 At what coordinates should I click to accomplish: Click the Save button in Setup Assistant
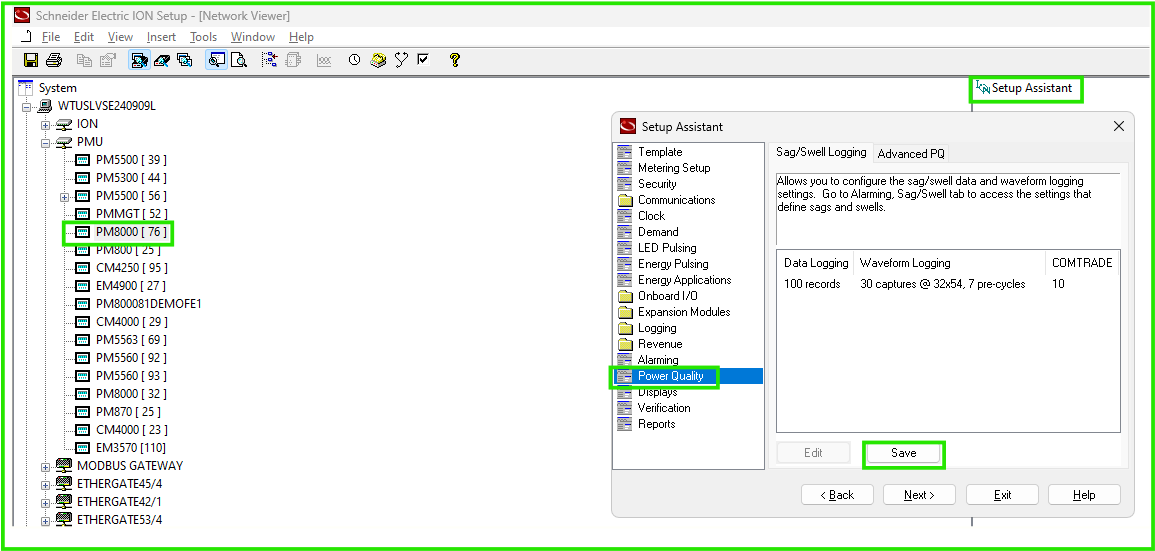pyautogui.click(x=903, y=453)
